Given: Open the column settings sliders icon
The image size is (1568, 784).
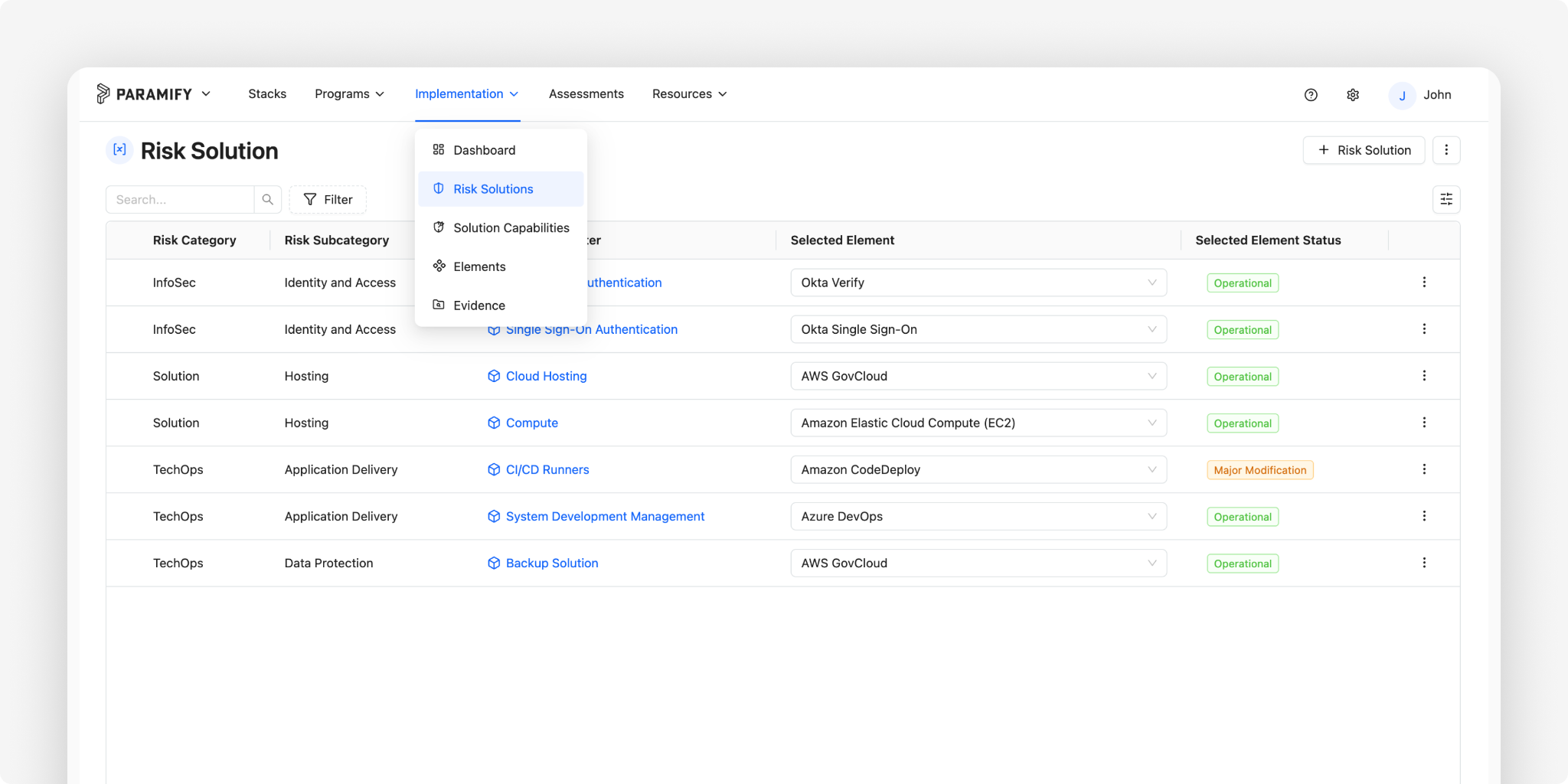Looking at the screenshot, I should (1446, 199).
